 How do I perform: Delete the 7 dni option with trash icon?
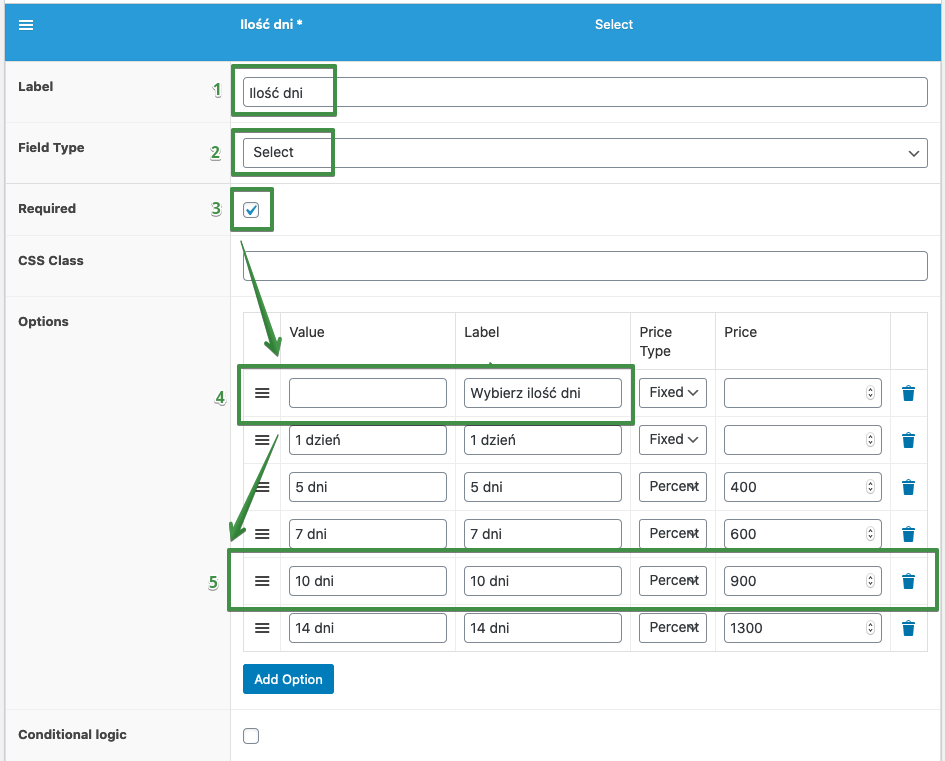point(908,534)
